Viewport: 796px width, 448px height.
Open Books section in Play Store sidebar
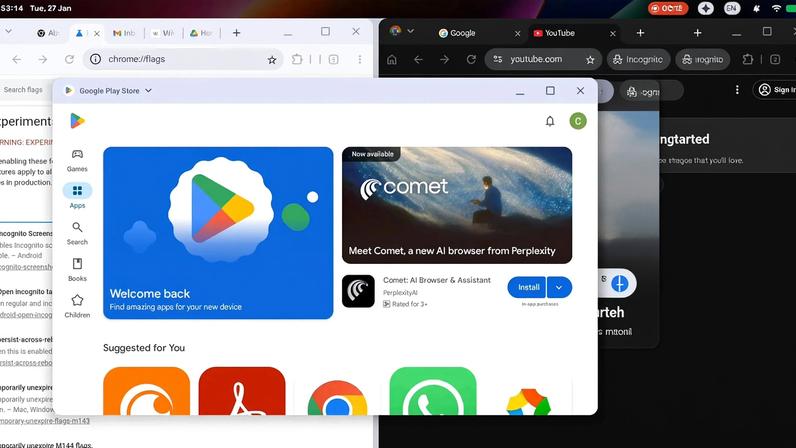coord(77,270)
